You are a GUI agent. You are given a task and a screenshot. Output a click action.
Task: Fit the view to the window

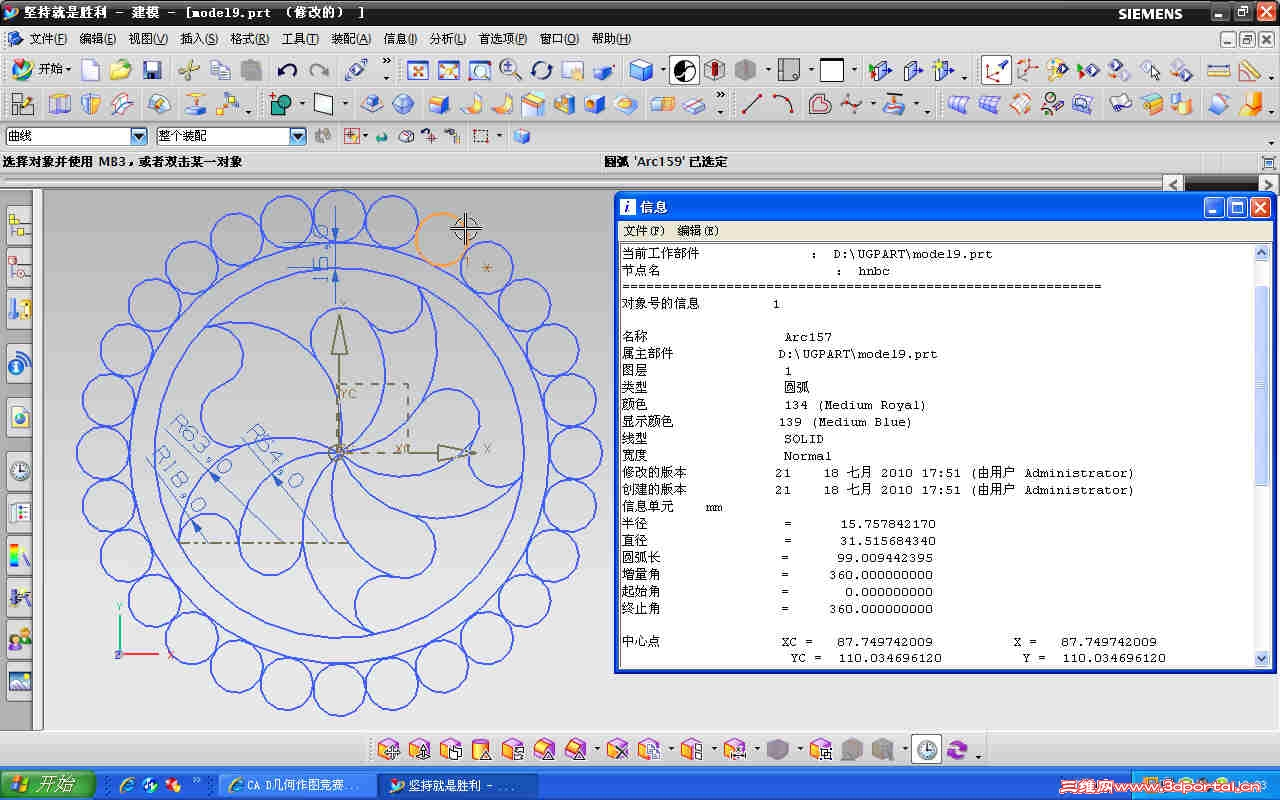pyautogui.click(x=418, y=70)
